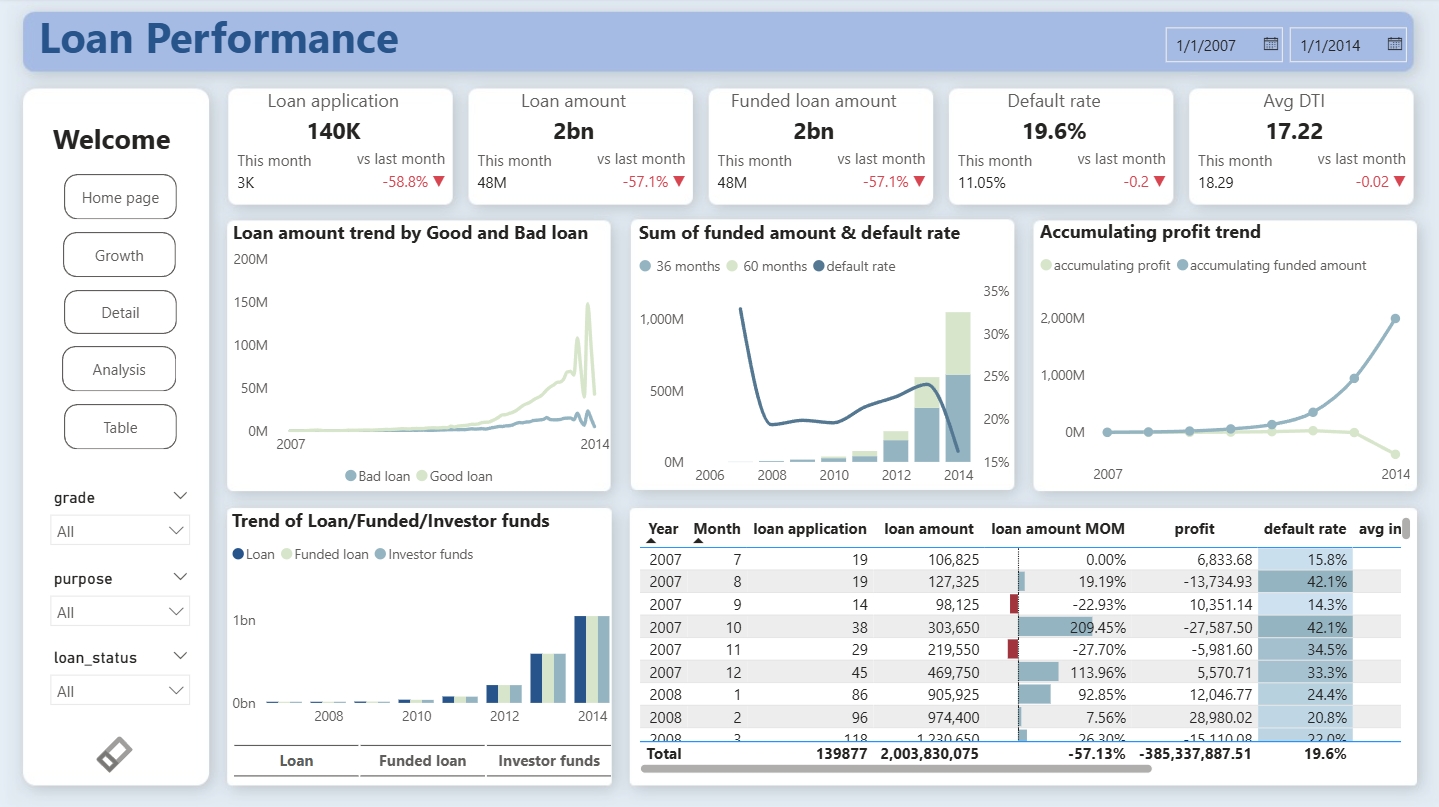Click the accumulating profit legend marker
1439x807 pixels.
(1046, 265)
